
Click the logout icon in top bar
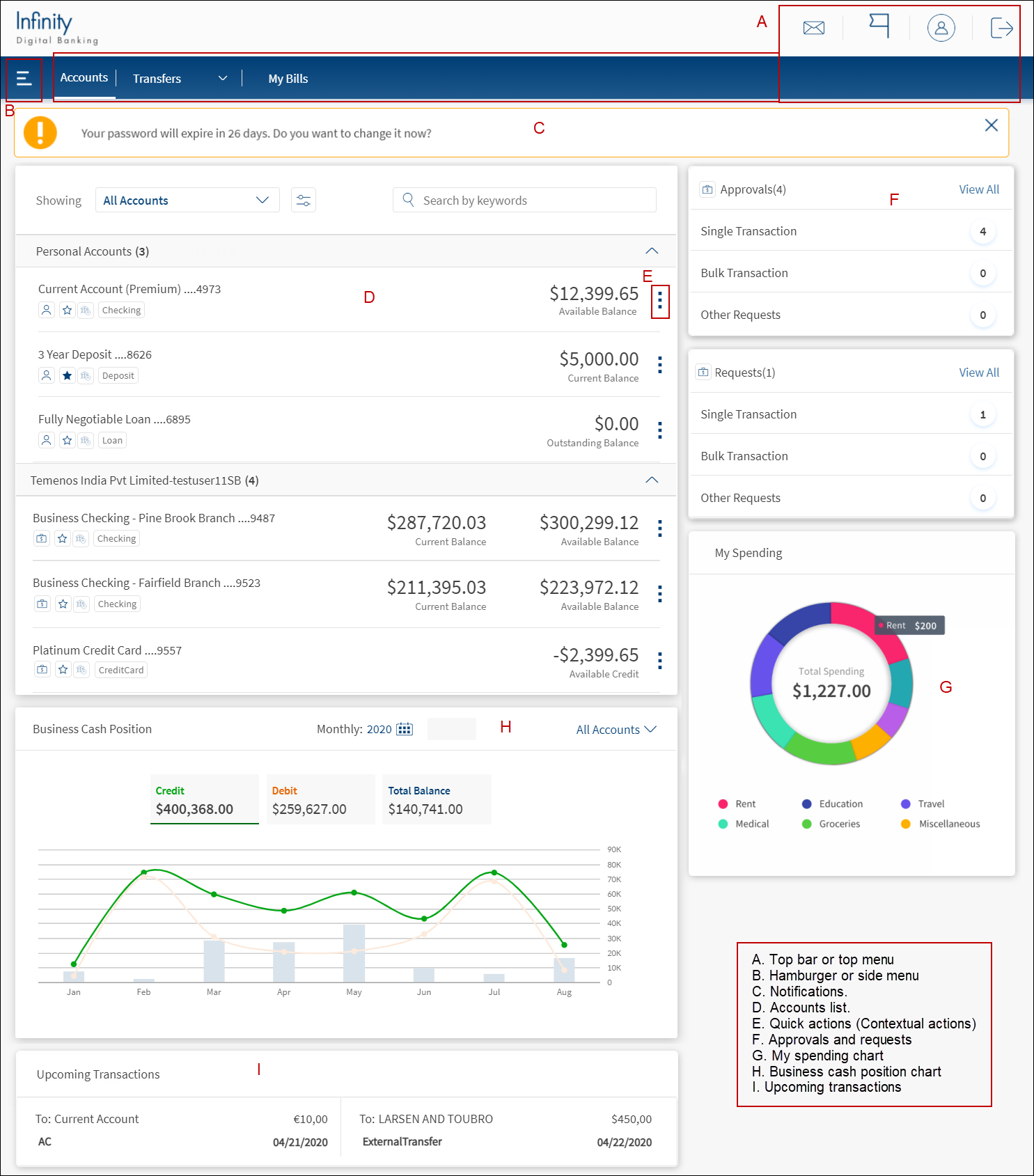pos(1001,28)
